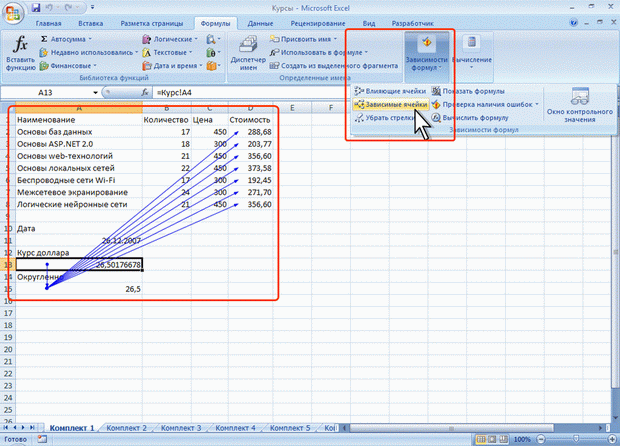Toggle Зависимости формул group button
Image resolution: width=620 pixels, height=446 pixels.
click(427, 55)
